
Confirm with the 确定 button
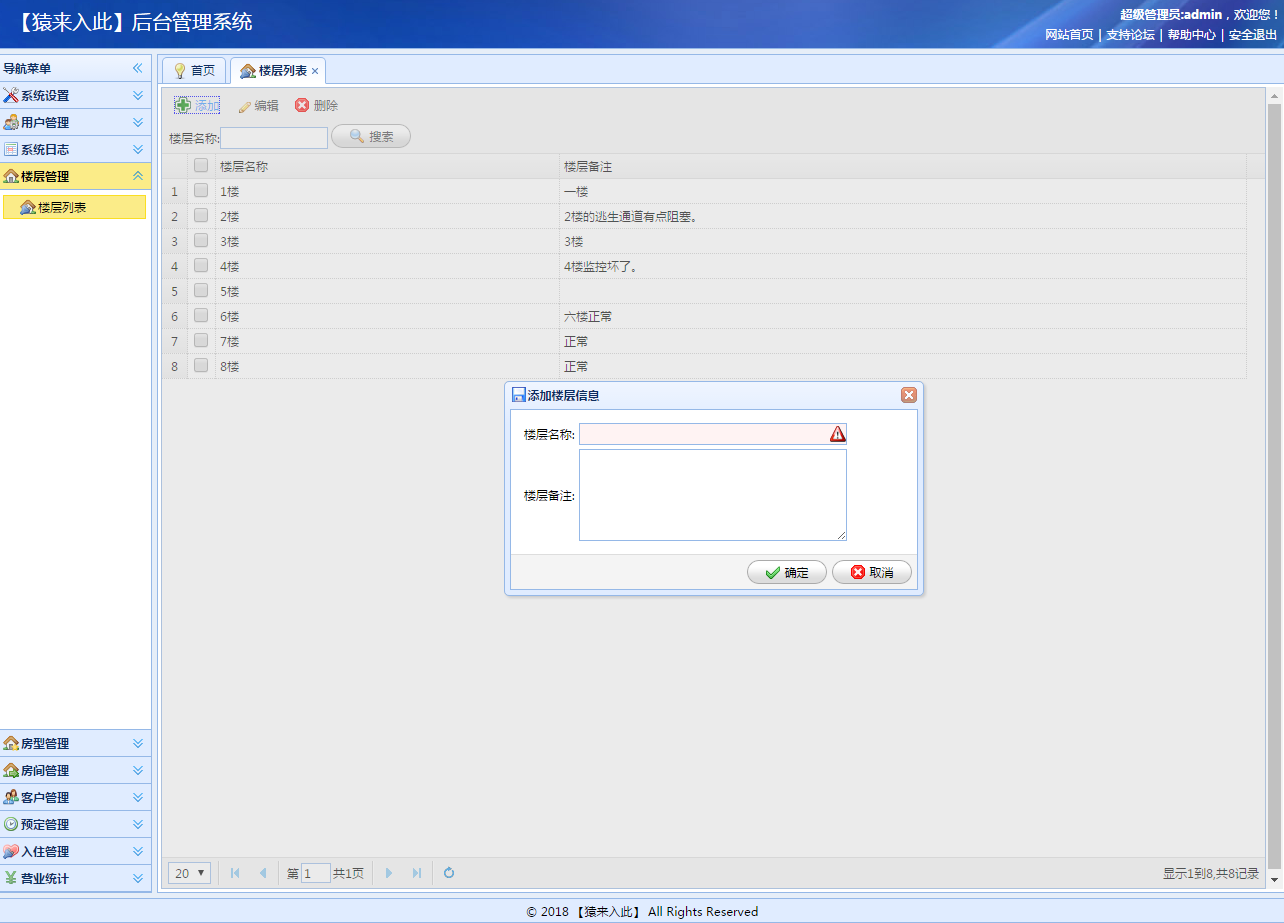point(787,572)
